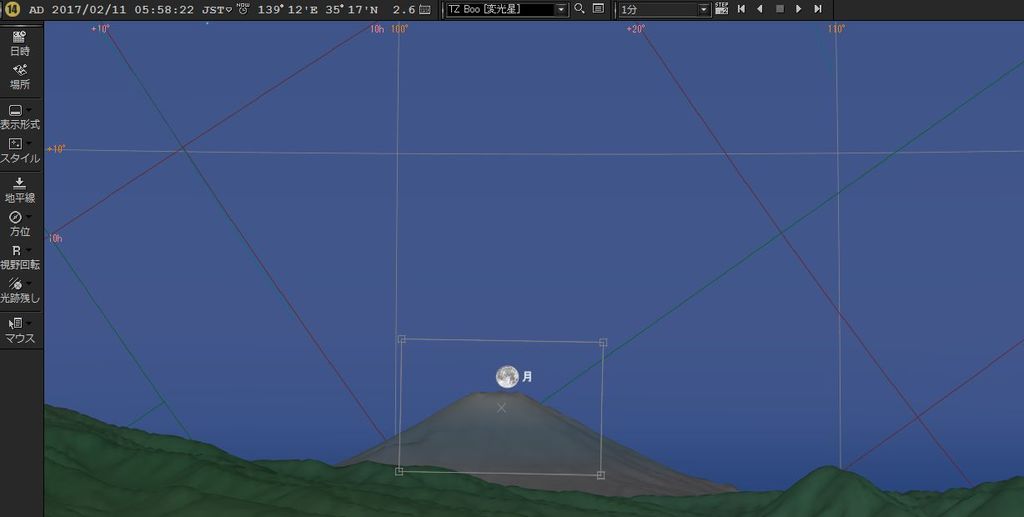Screen dimensions: 1024x517
Task: Open the object list icon beside search
Action: point(598,9)
